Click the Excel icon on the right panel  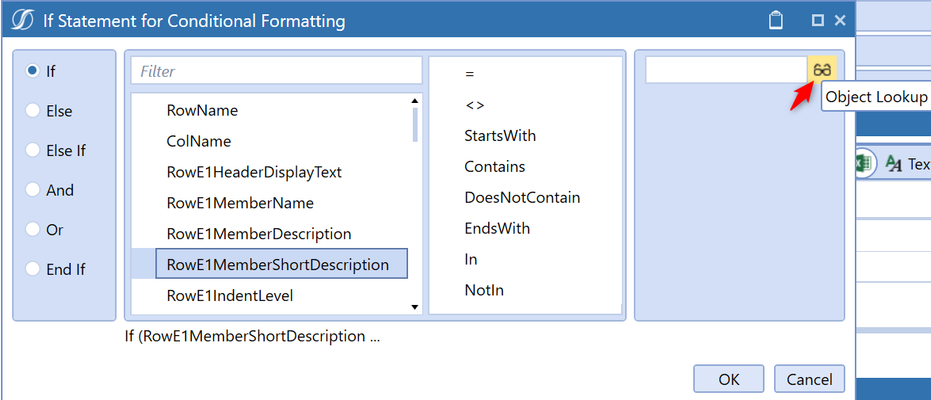point(864,163)
